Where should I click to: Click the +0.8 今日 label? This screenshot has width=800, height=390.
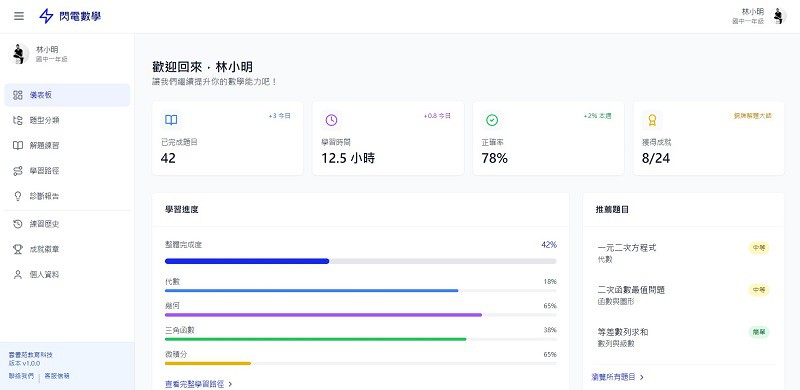[x=437, y=116]
